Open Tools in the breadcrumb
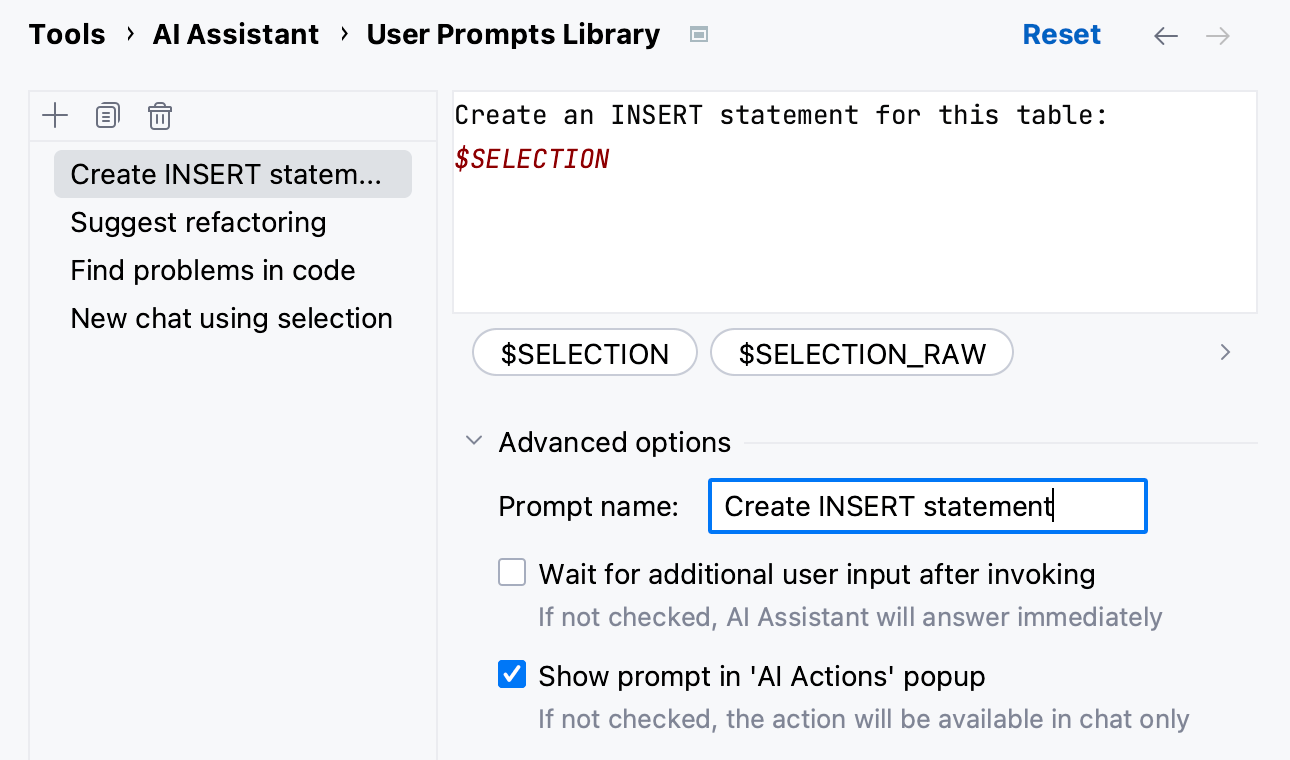Screen dimensions: 1290x760 pos(67,35)
